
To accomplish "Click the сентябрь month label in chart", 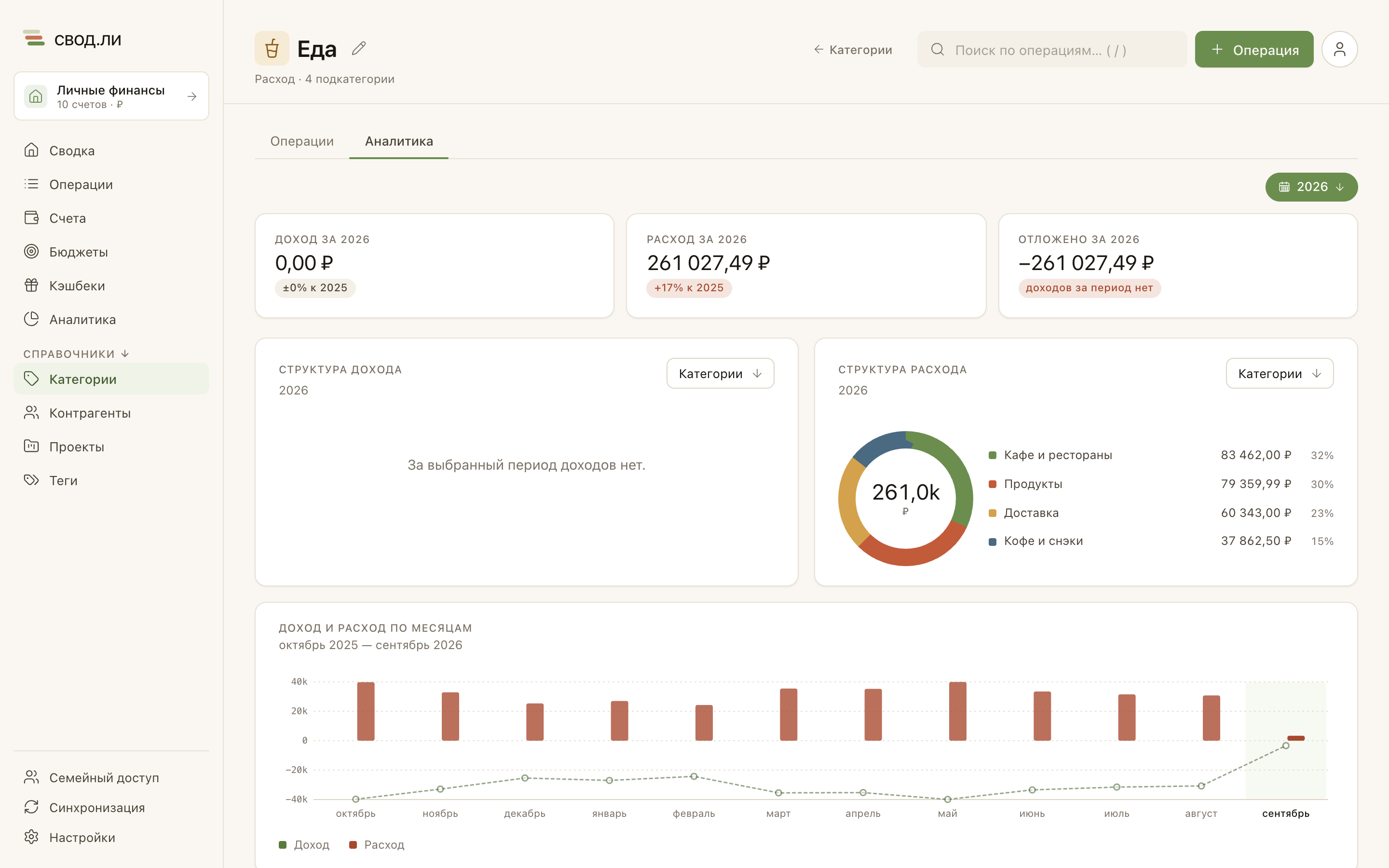I will [x=1285, y=814].
